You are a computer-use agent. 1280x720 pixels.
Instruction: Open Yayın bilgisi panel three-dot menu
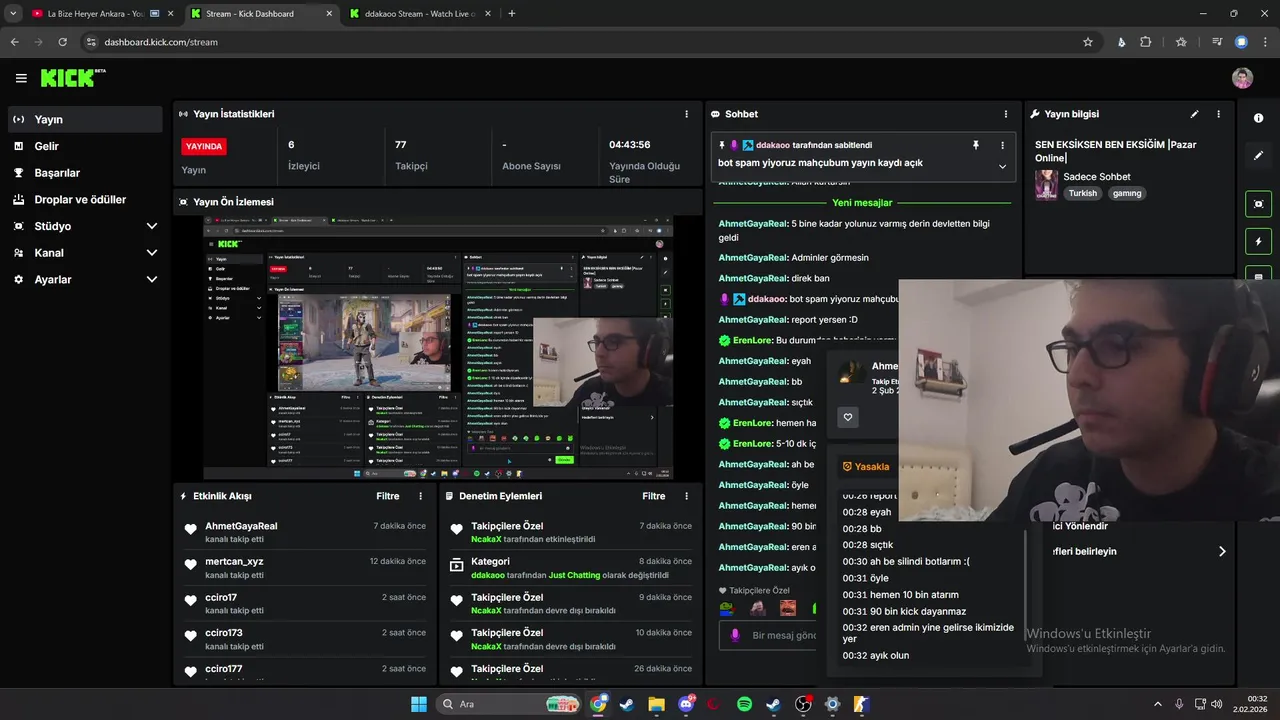click(x=1218, y=114)
